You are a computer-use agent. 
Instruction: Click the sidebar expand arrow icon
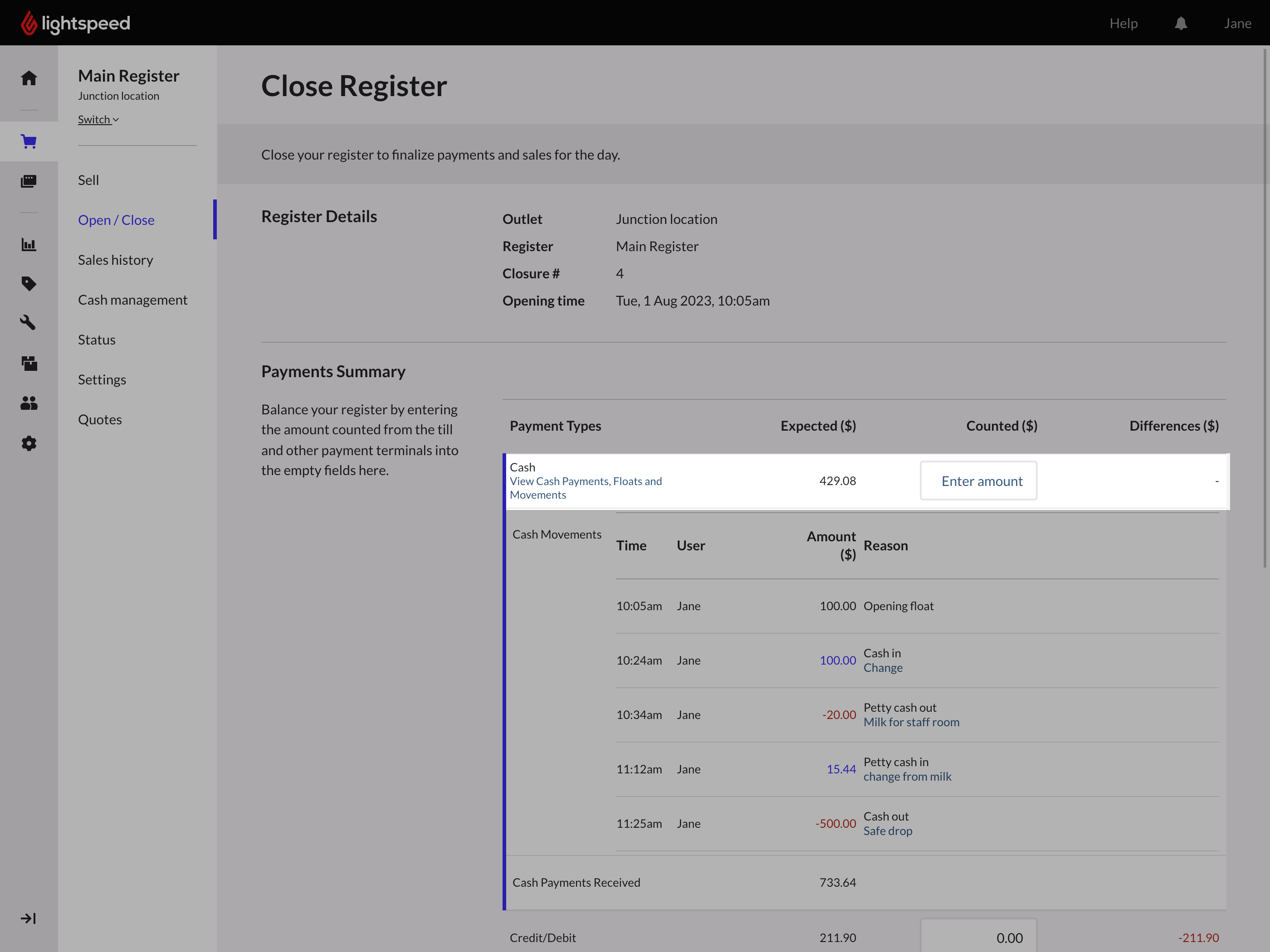pyautogui.click(x=28, y=918)
